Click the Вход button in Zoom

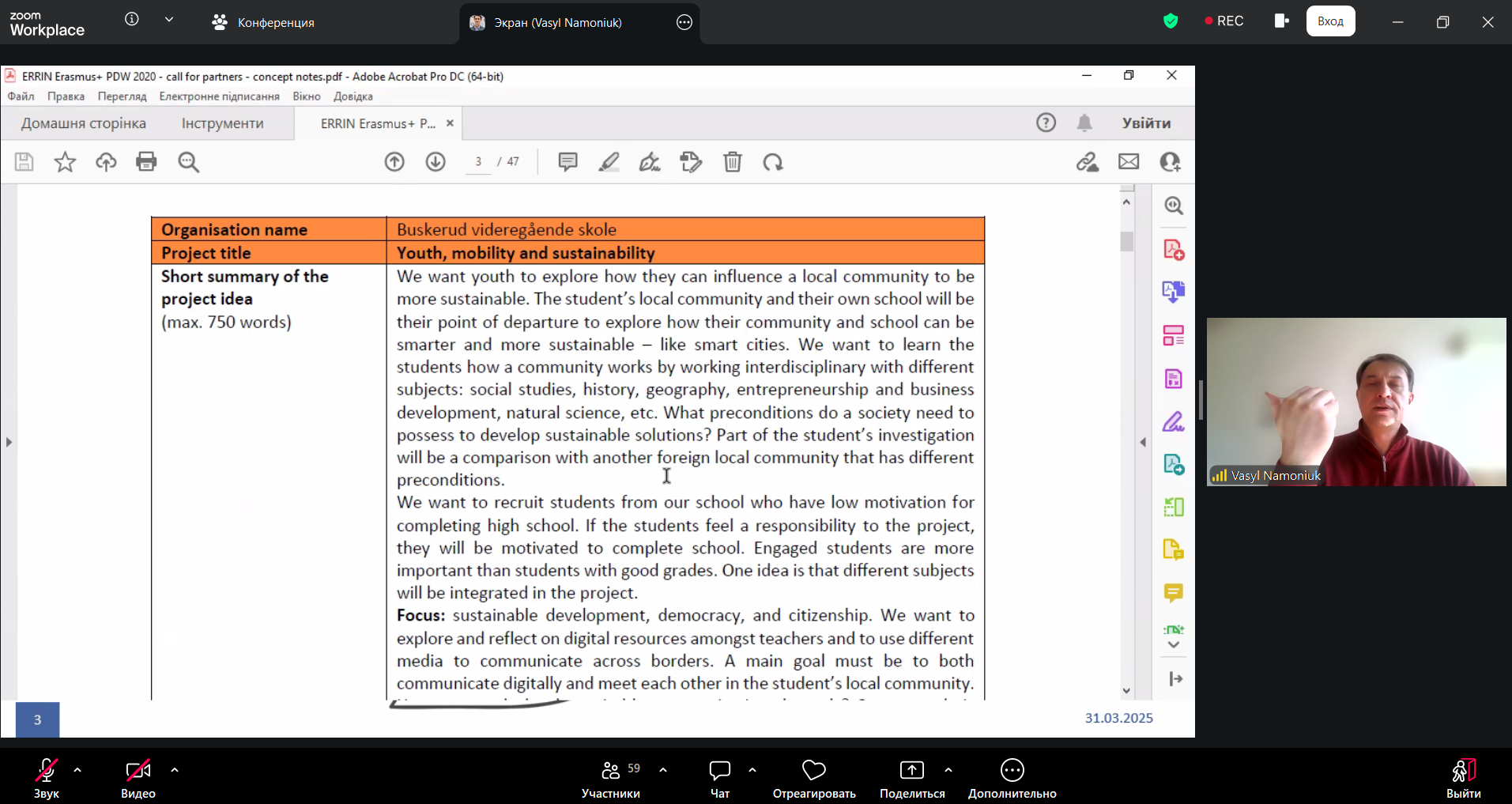click(1330, 21)
